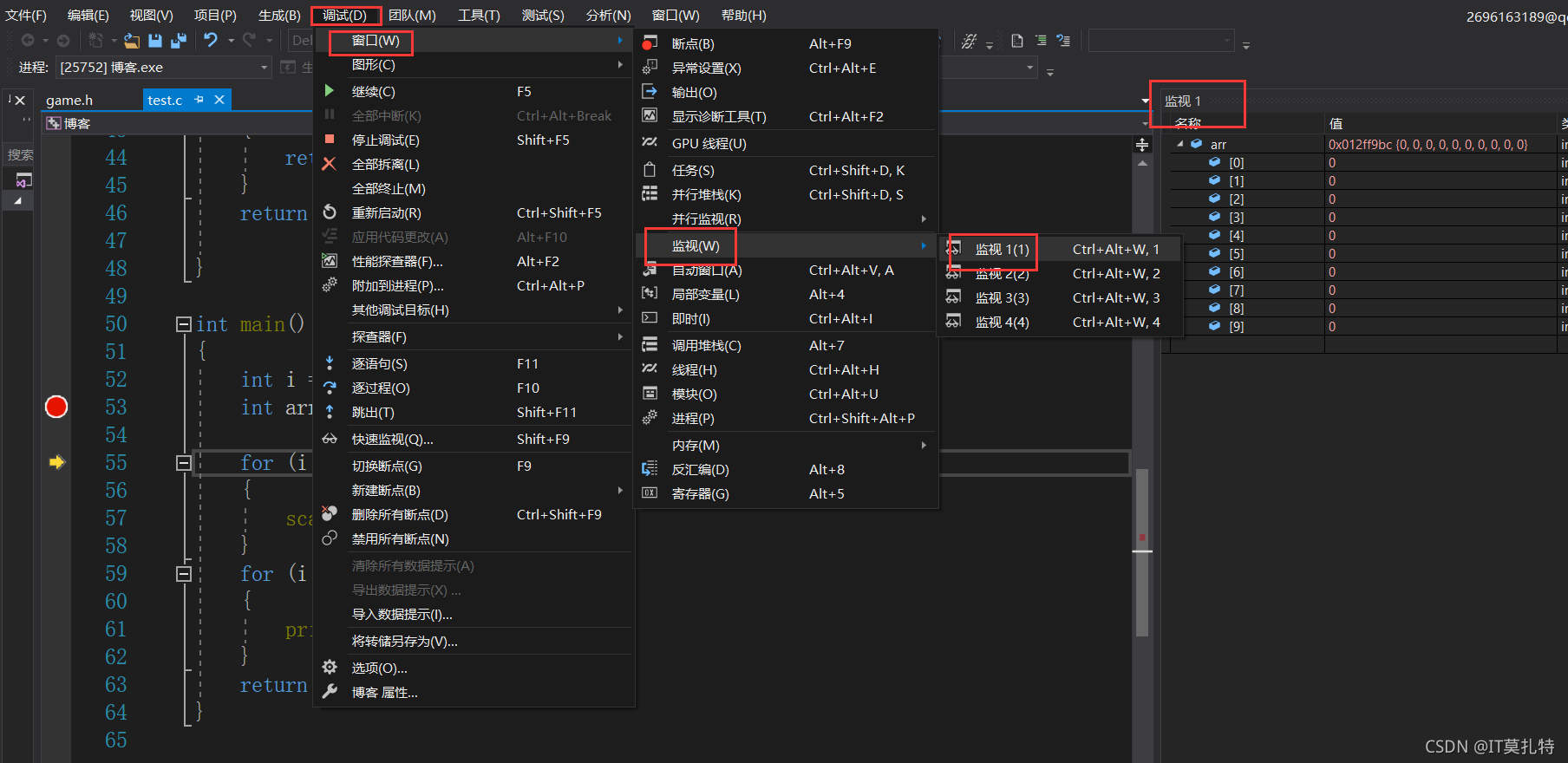Click the editor scrollbar up arrow

point(1142,163)
